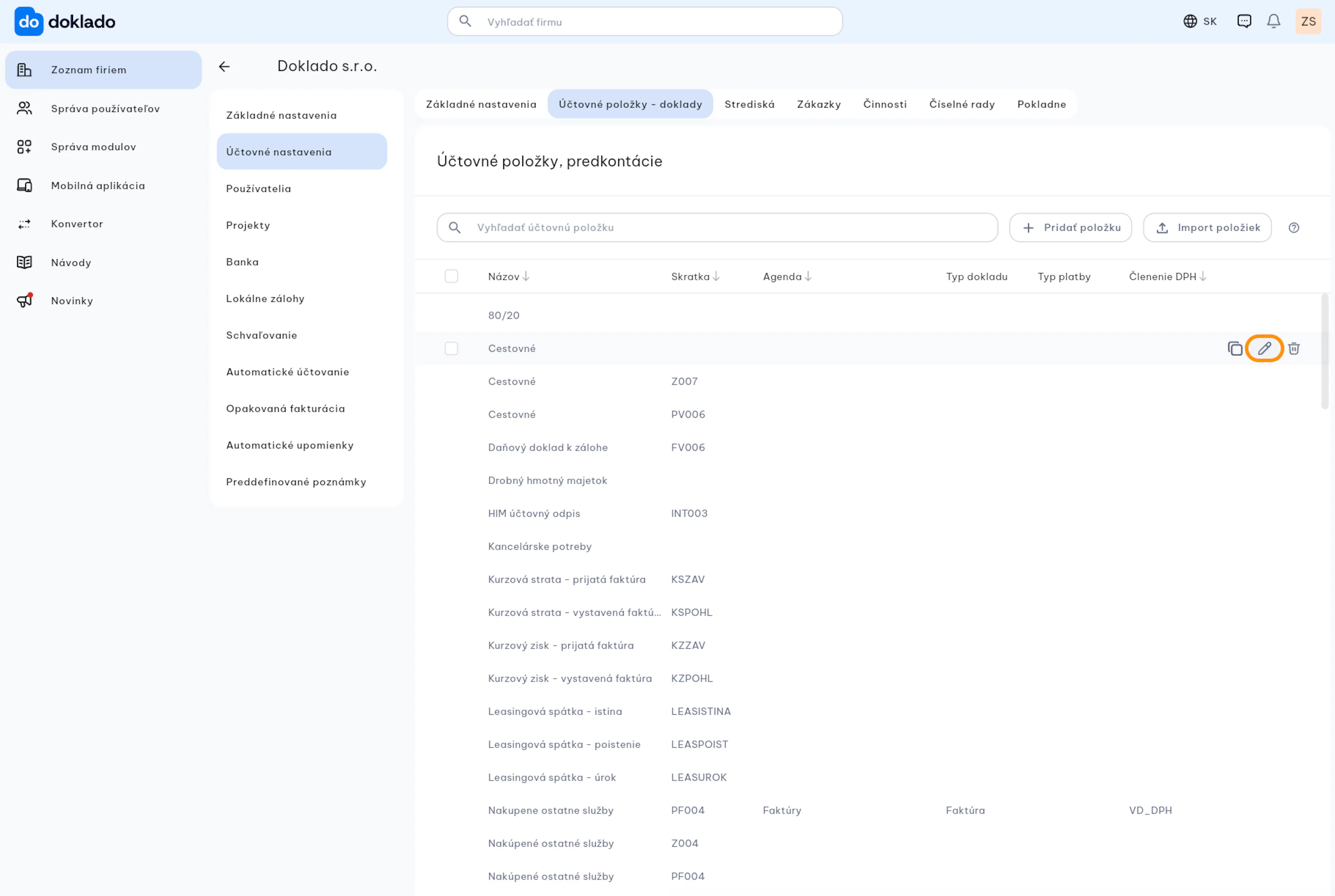Click the magnifier icon in company search
This screenshot has width=1335, height=896.
pos(465,21)
